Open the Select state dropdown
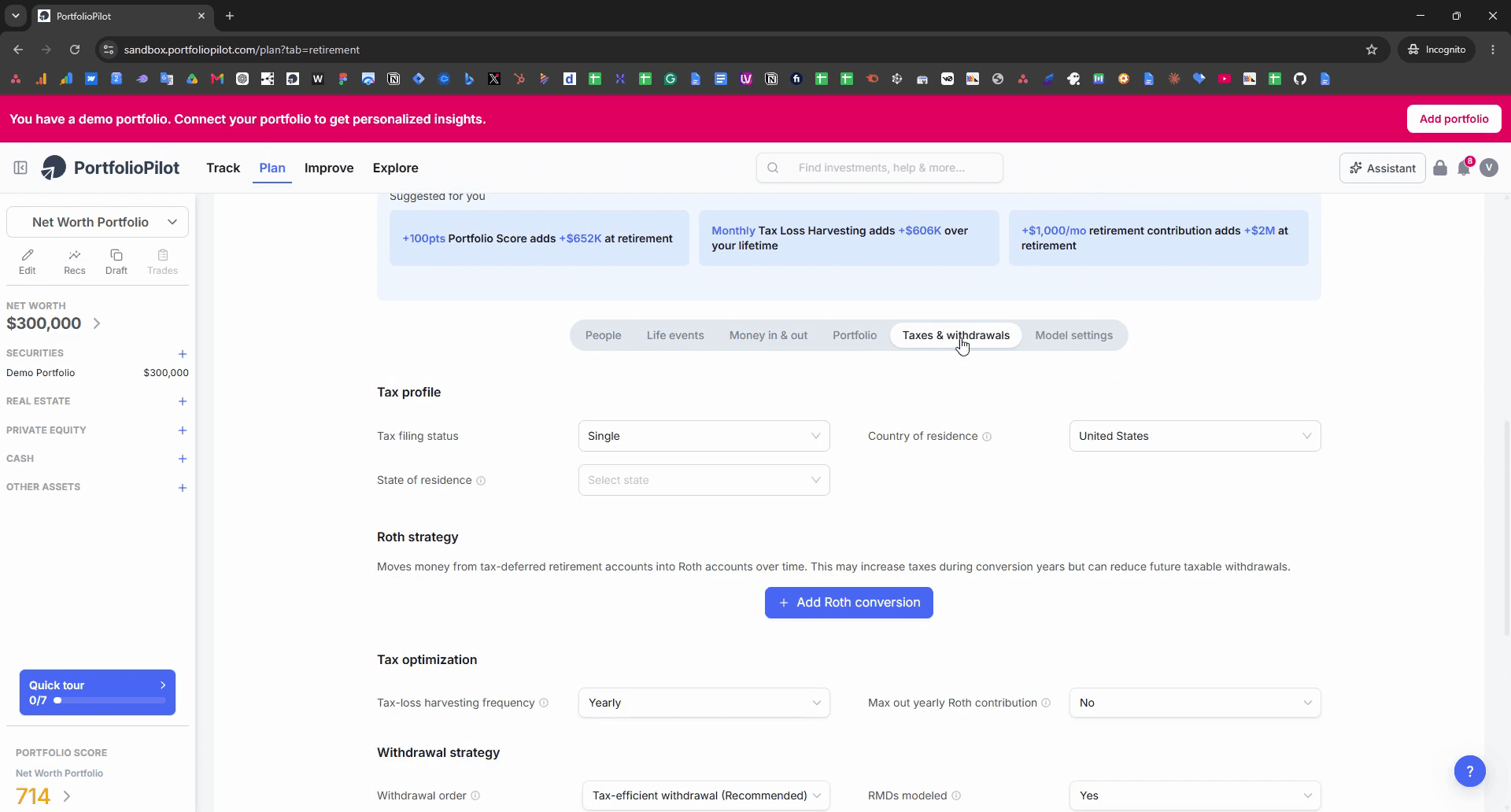 [704, 480]
